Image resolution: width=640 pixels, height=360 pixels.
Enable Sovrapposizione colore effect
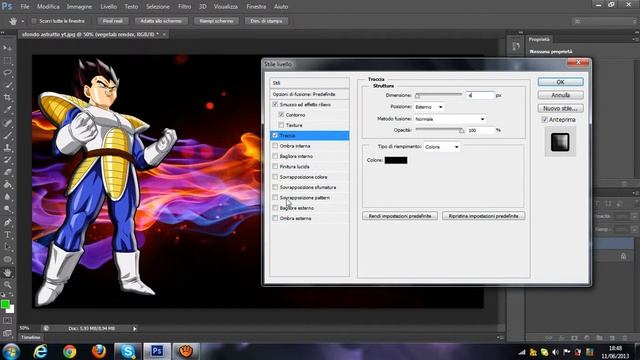(275, 177)
